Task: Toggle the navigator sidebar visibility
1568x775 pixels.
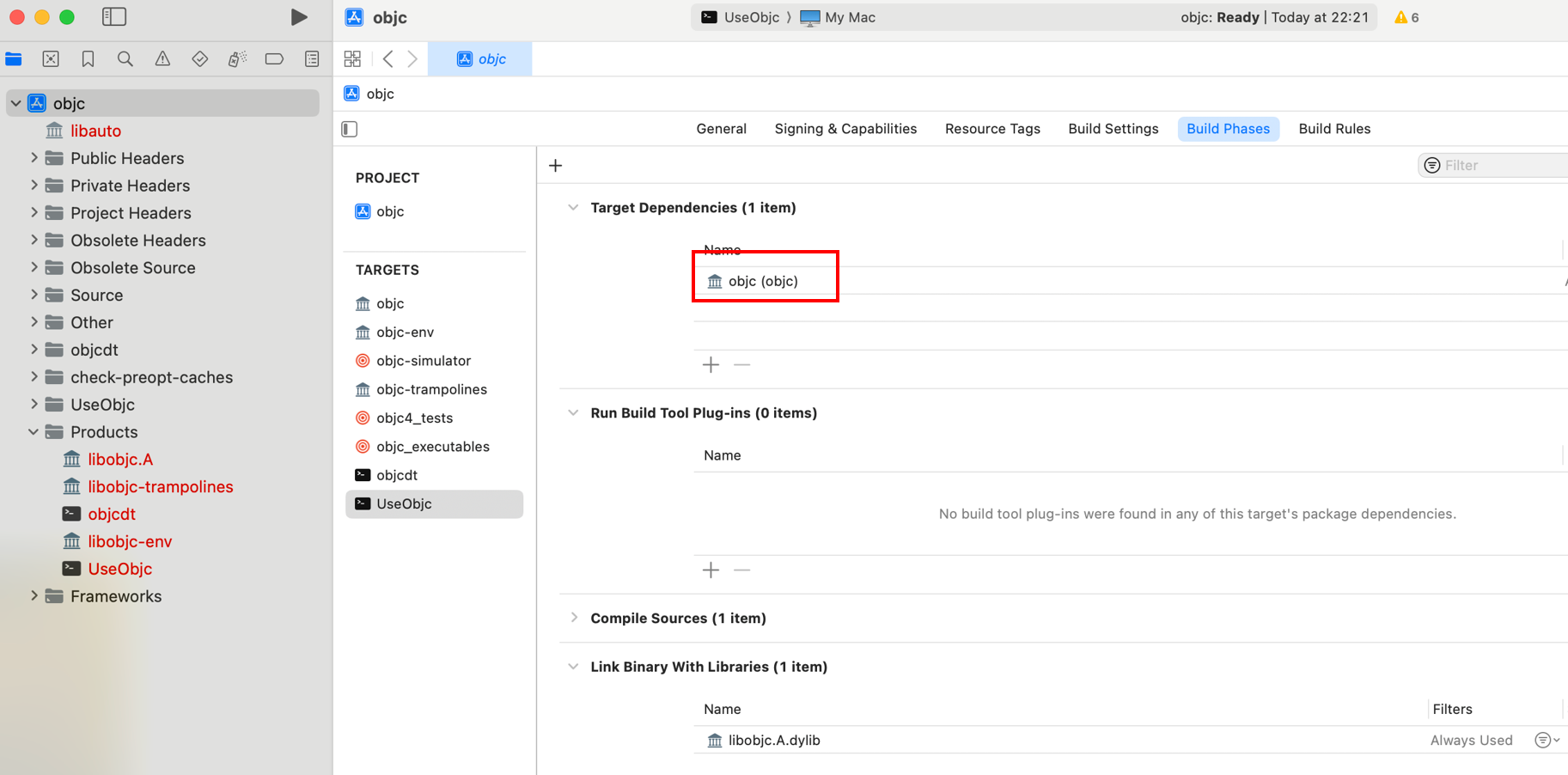Action: coord(114,17)
